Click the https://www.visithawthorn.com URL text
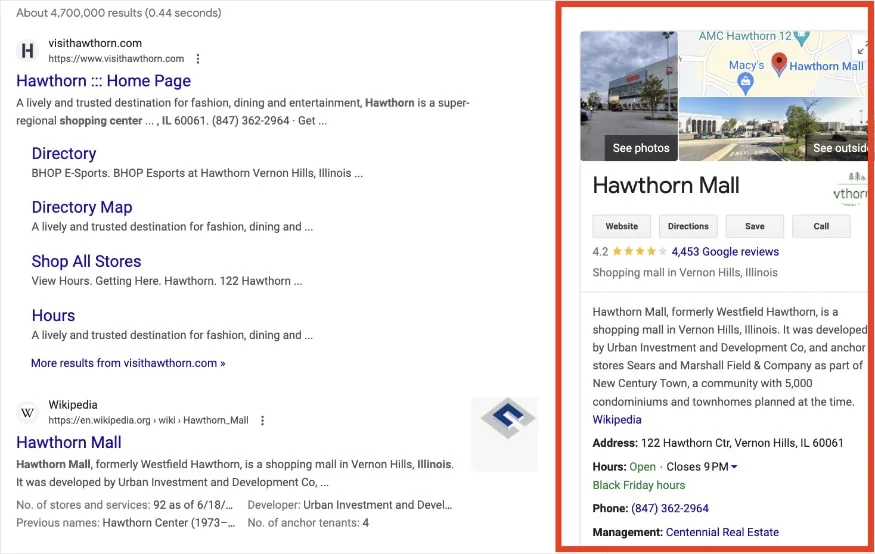 [116, 59]
